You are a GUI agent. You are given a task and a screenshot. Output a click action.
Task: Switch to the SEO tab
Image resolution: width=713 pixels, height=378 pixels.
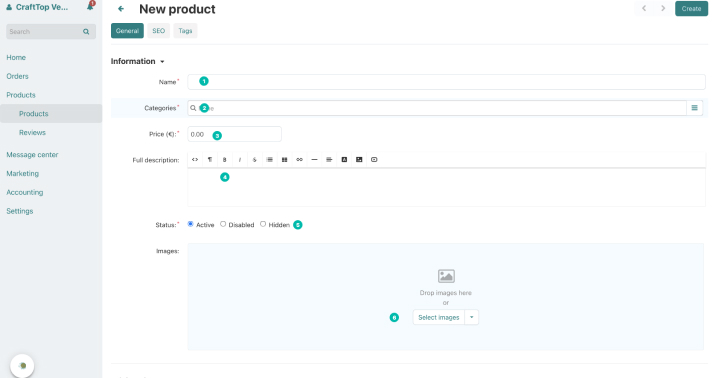(x=159, y=31)
